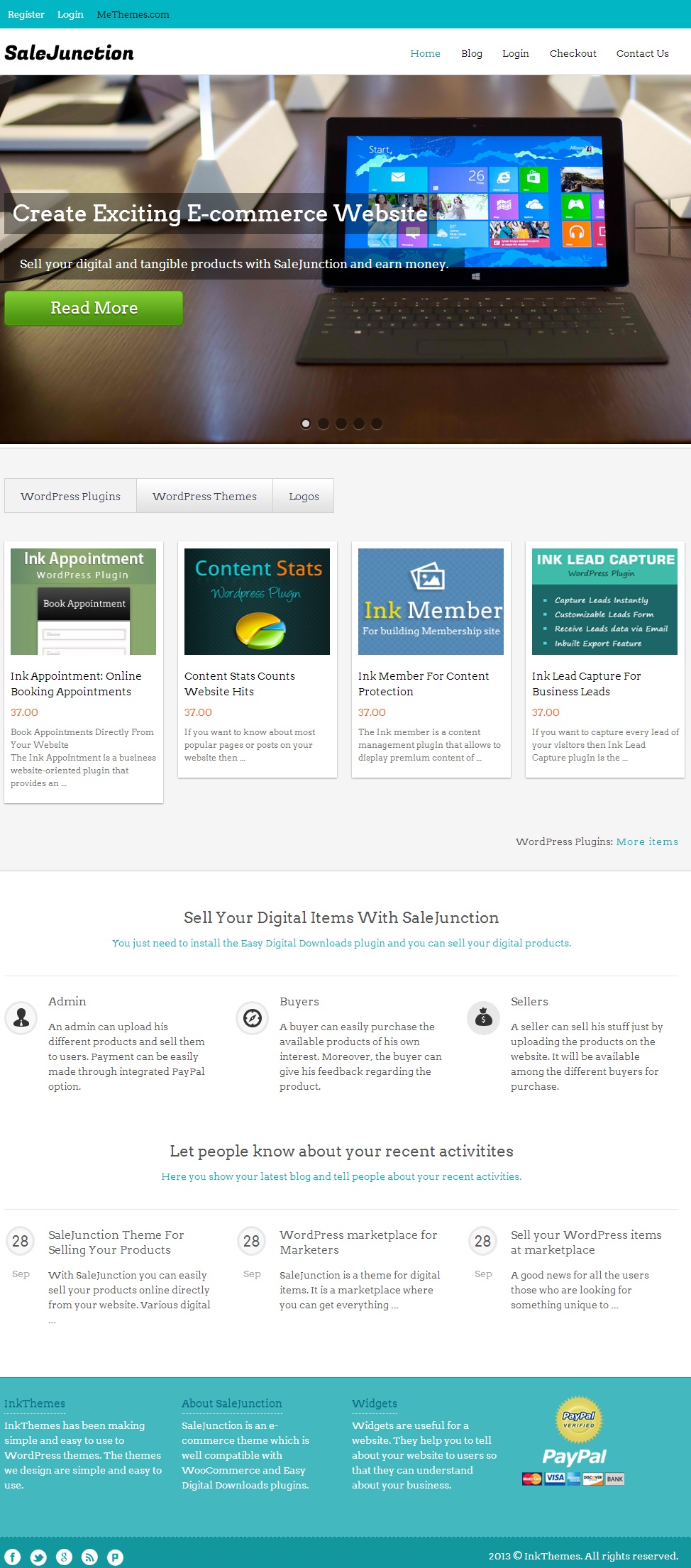Open Home in main navigation
Screen dimensions: 691x1568
pyautogui.click(x=425, y=53)
